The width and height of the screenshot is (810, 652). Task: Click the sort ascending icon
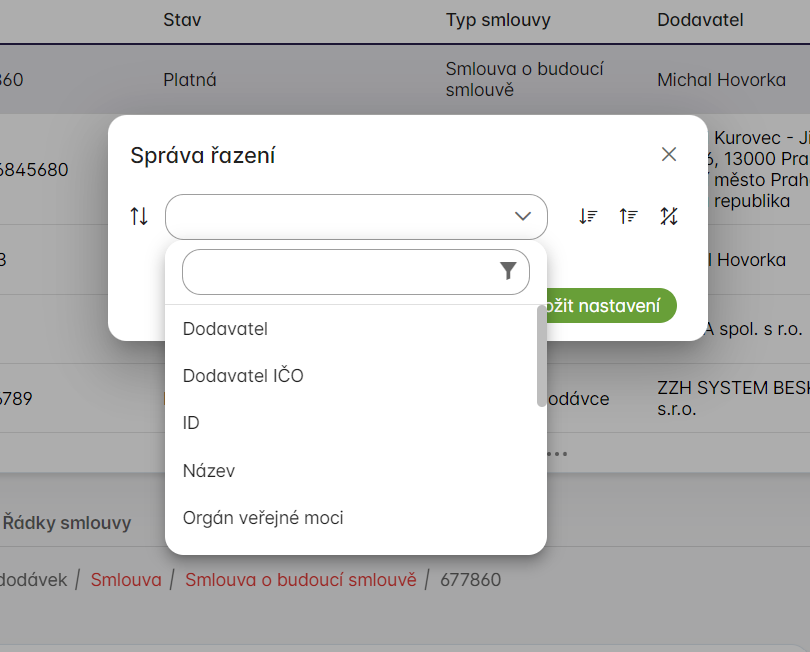point(628,216)
